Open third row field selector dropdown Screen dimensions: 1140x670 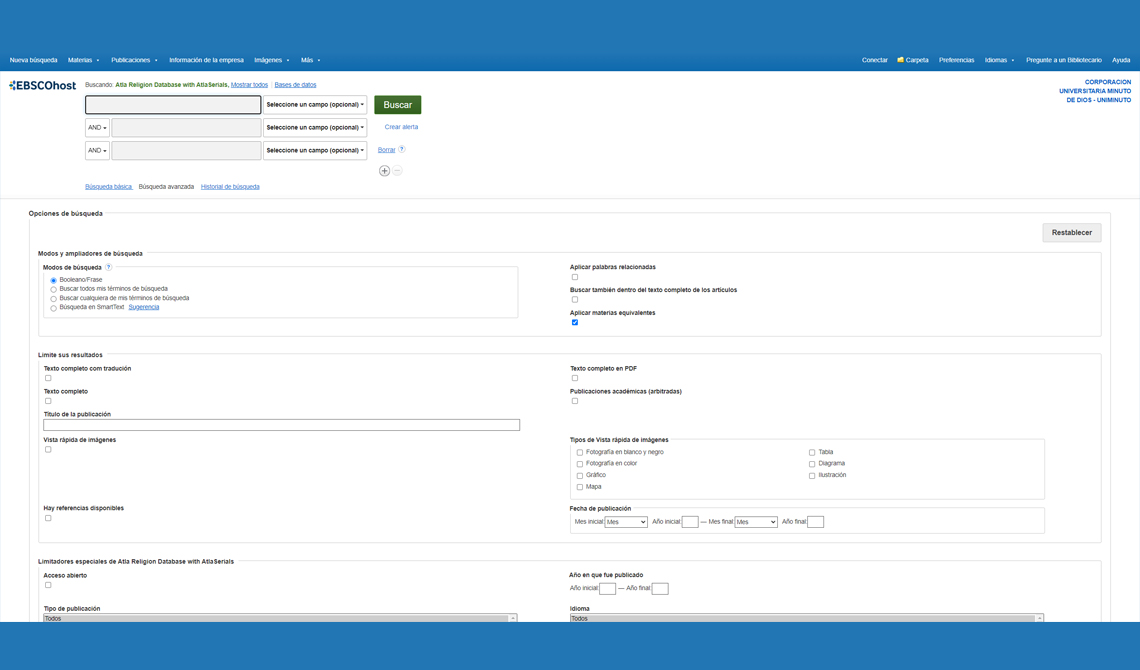tap(315, 150)
